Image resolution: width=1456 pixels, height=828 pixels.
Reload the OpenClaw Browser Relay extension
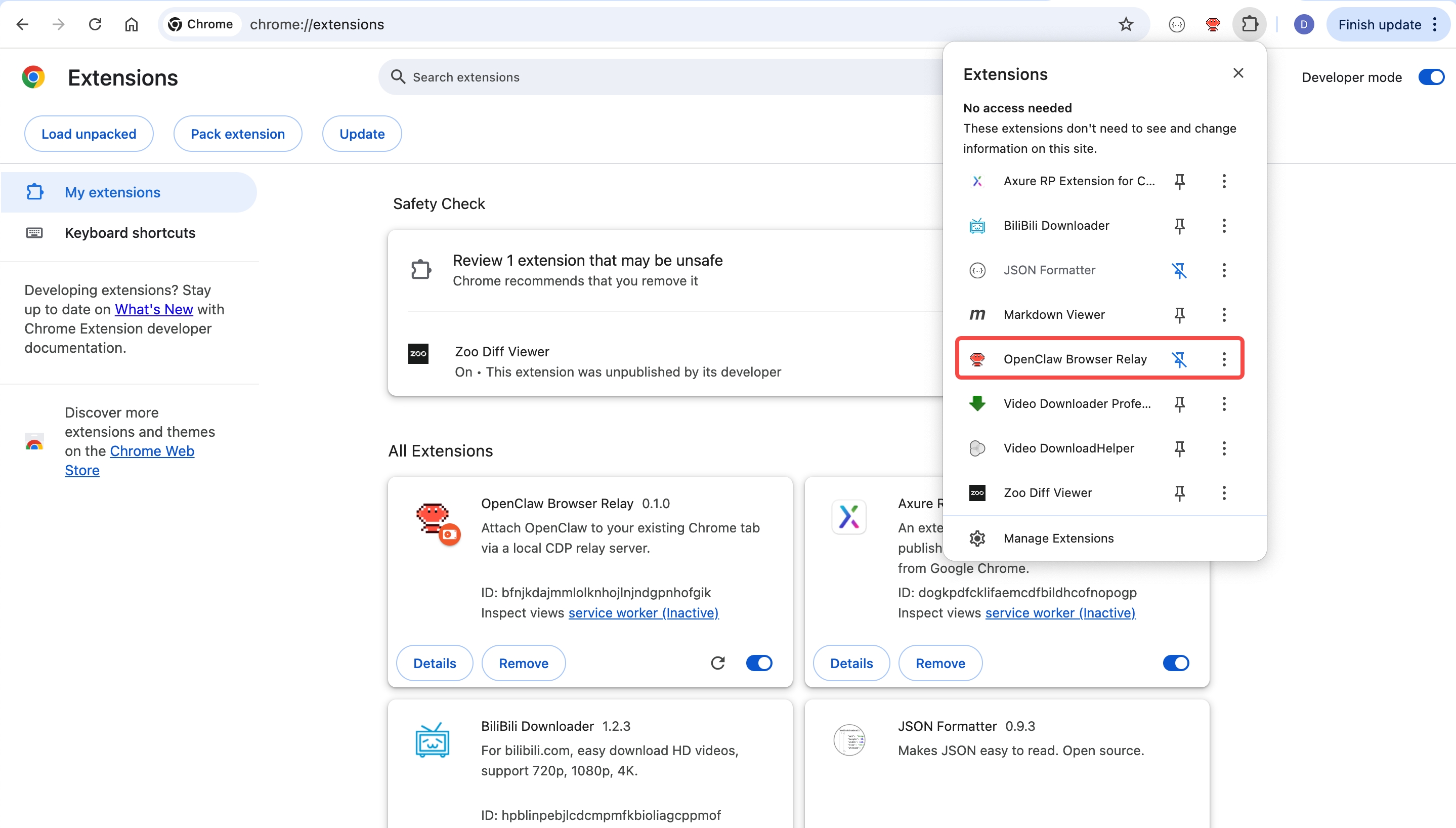(x=718, y=663)
